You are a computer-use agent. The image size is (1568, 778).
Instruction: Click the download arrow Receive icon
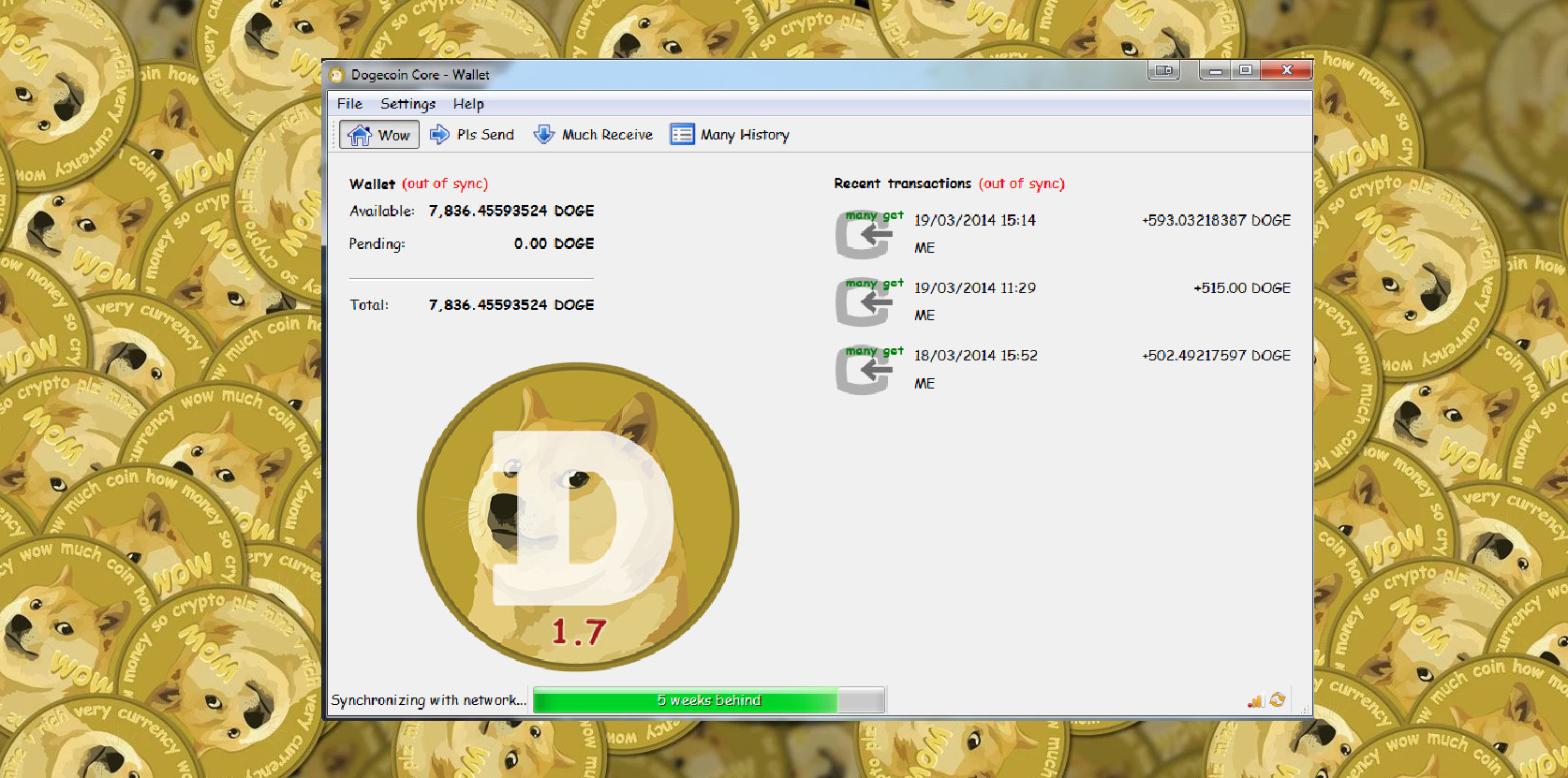tap(544, 135)
